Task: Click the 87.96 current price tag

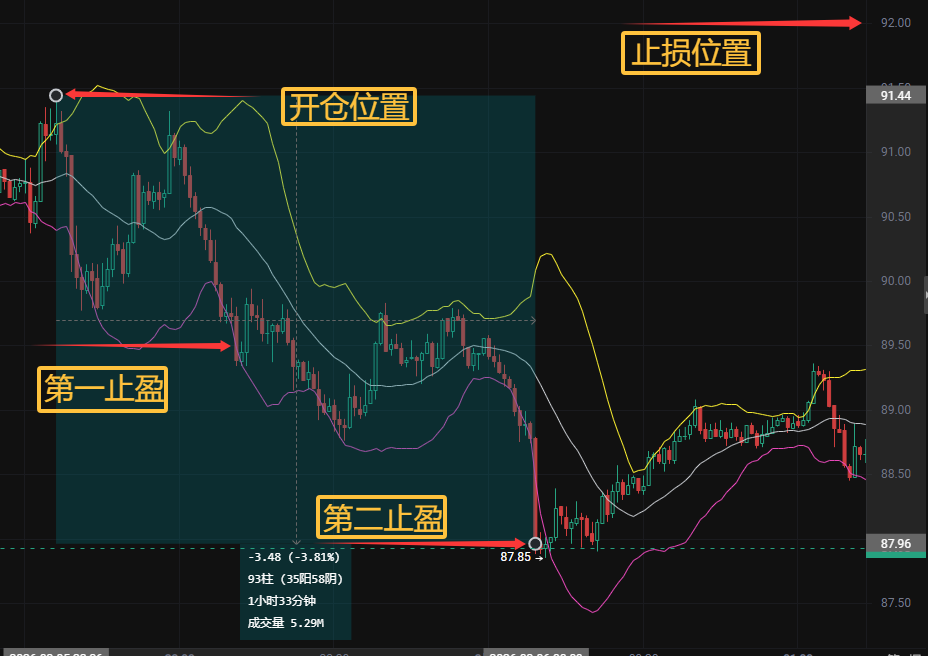Action: click(x=895, y=544)
